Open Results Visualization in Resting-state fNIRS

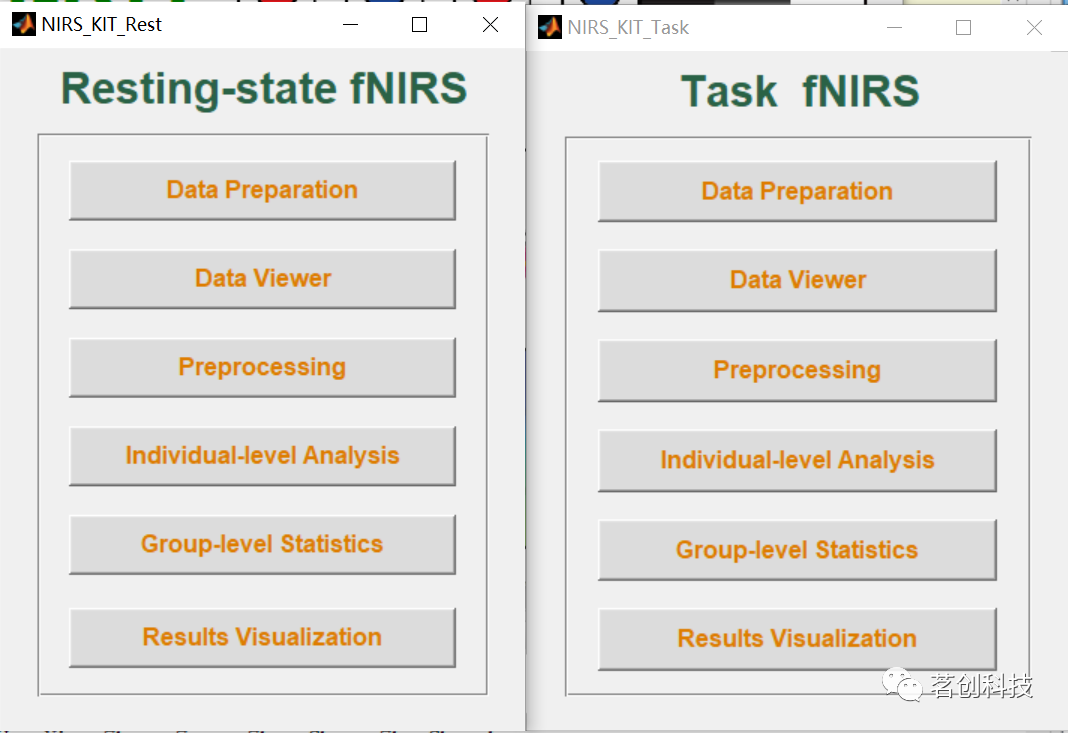[x=262, y=637]
